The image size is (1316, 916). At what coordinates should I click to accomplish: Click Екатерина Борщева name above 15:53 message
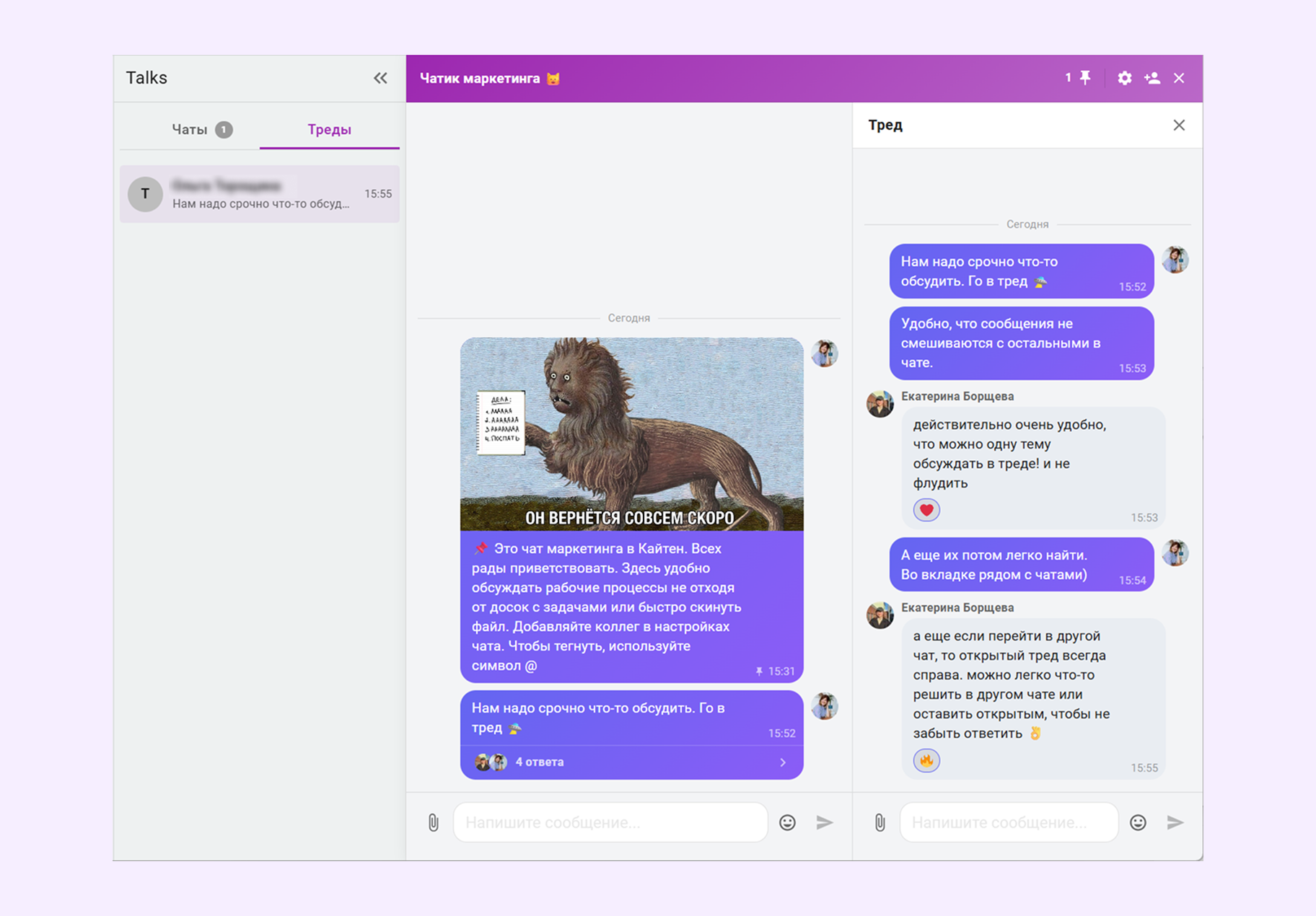[957, 396]
